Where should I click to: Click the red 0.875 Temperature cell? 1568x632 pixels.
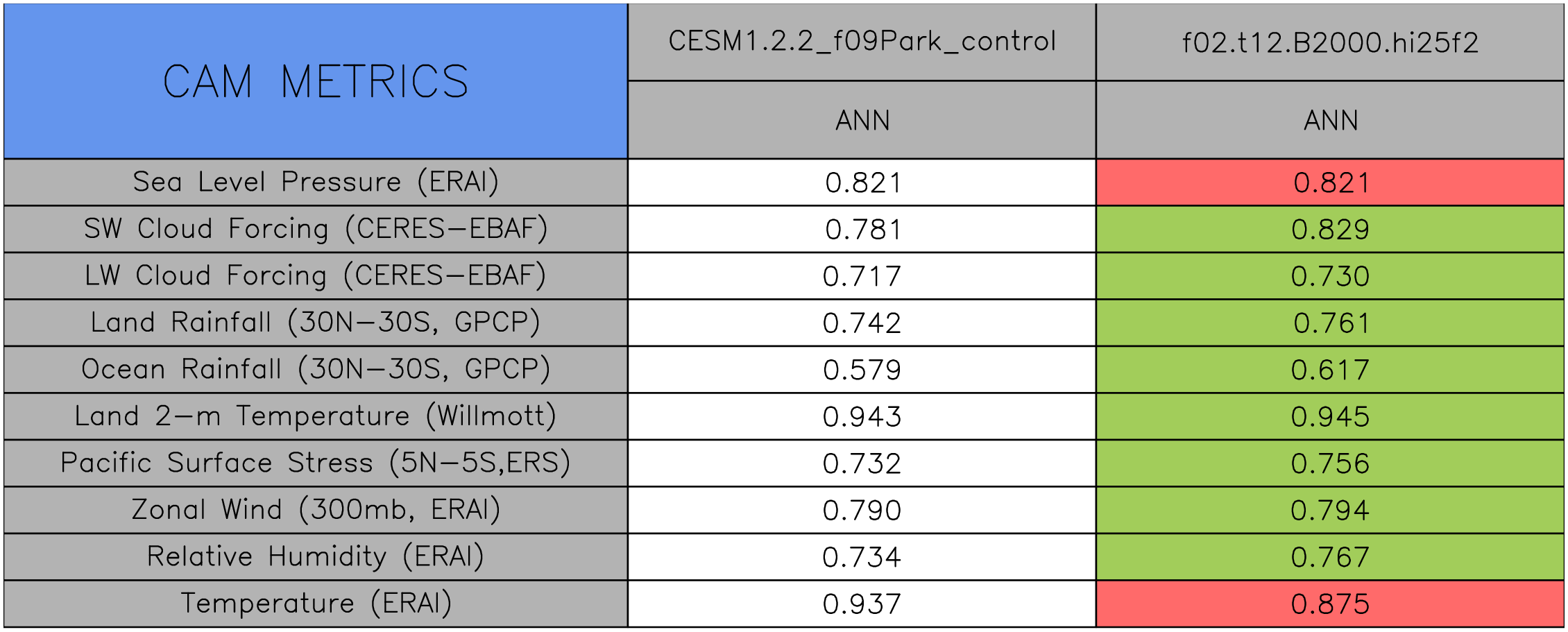click(1330, 604)
